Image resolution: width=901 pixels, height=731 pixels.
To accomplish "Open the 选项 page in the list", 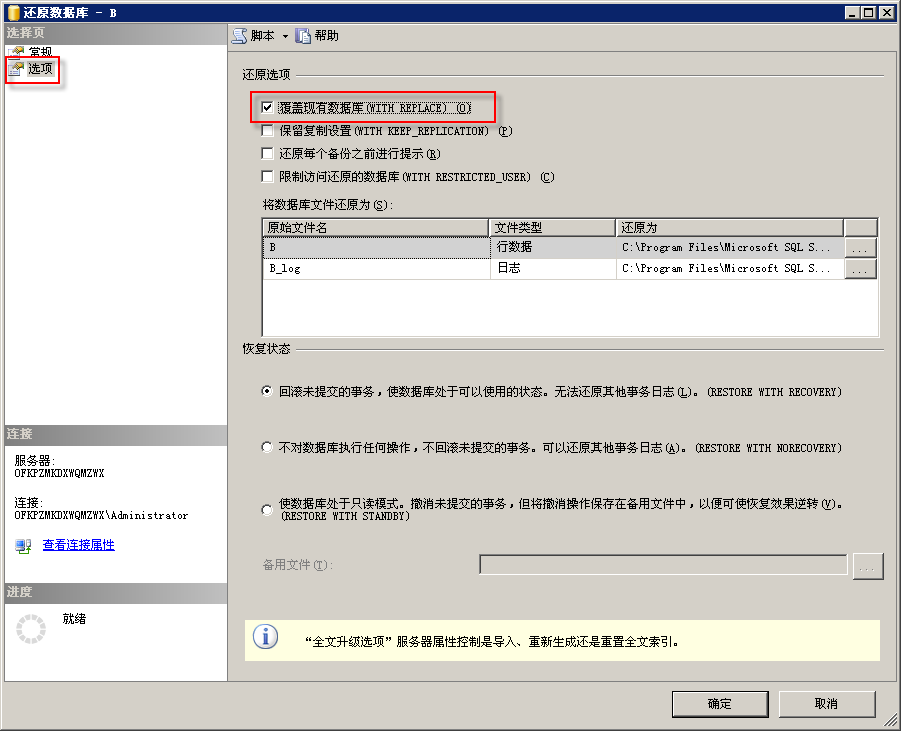I will point(40,69).
